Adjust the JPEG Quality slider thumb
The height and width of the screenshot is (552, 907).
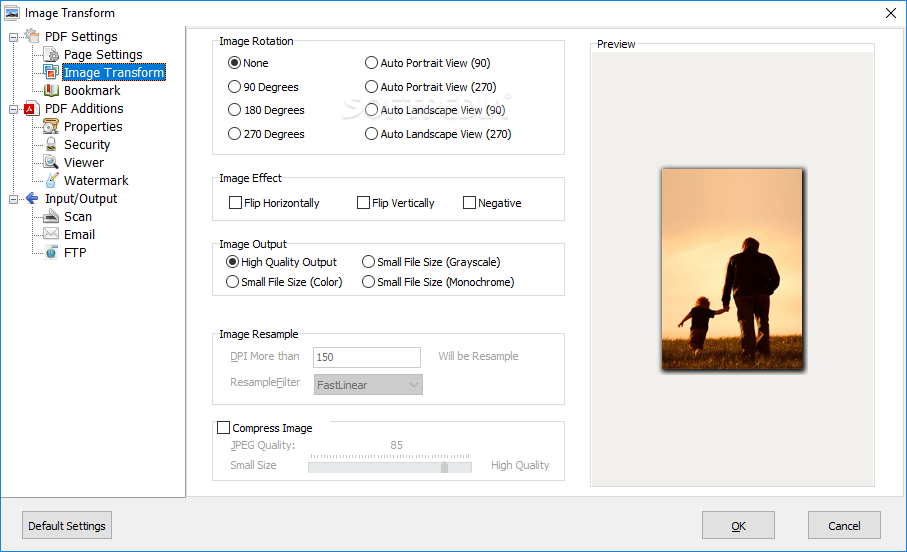coord(444,468)
